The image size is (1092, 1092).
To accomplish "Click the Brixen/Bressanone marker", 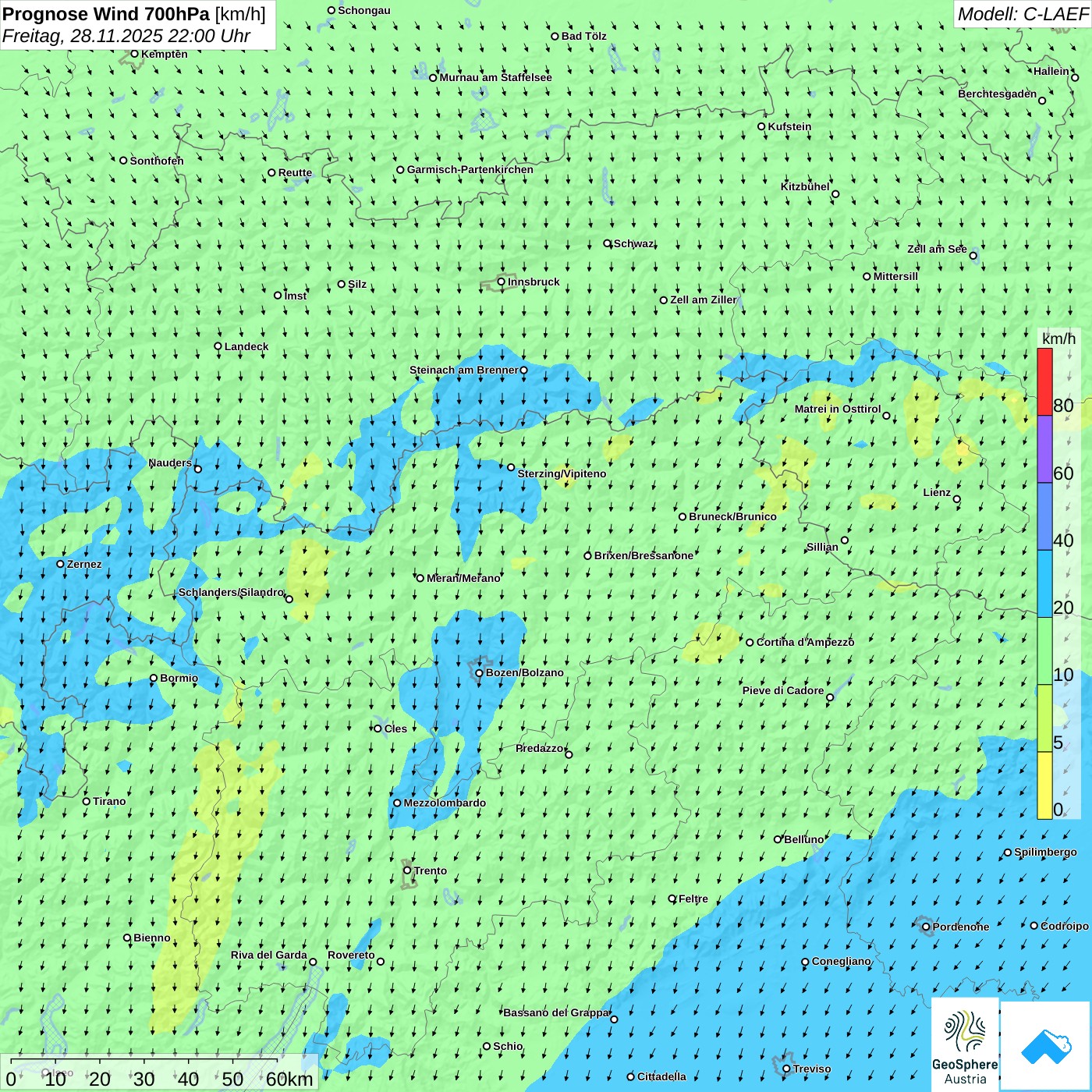I will [588, 555].
